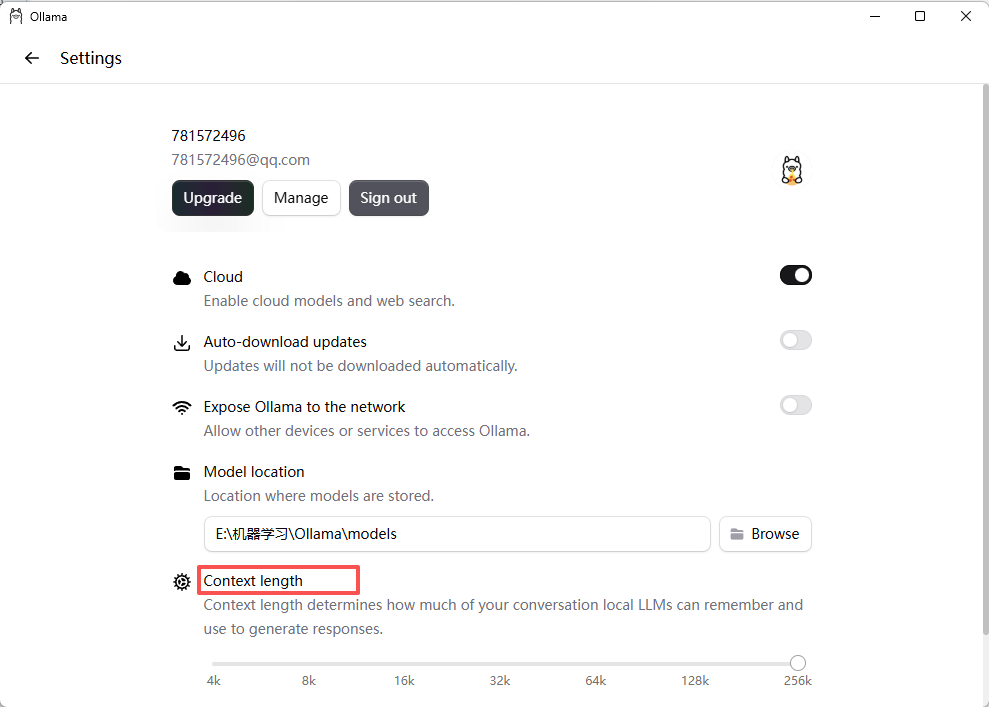Click the Ollama llama avatar icon
The height and width of the screenshot is (707, 989).
(792, 170)
